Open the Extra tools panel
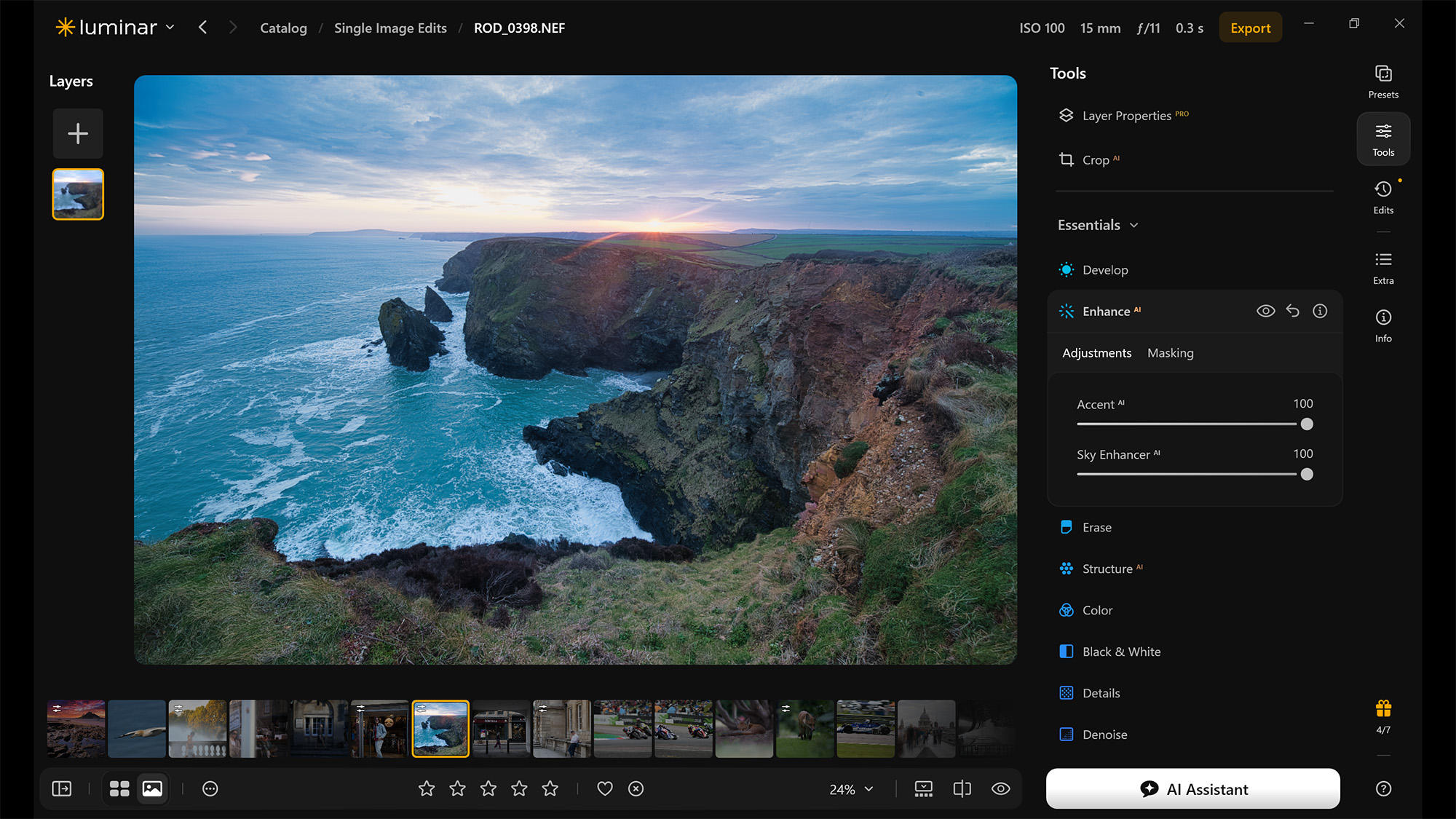Screen dimensions: 1456x819 1383,268
